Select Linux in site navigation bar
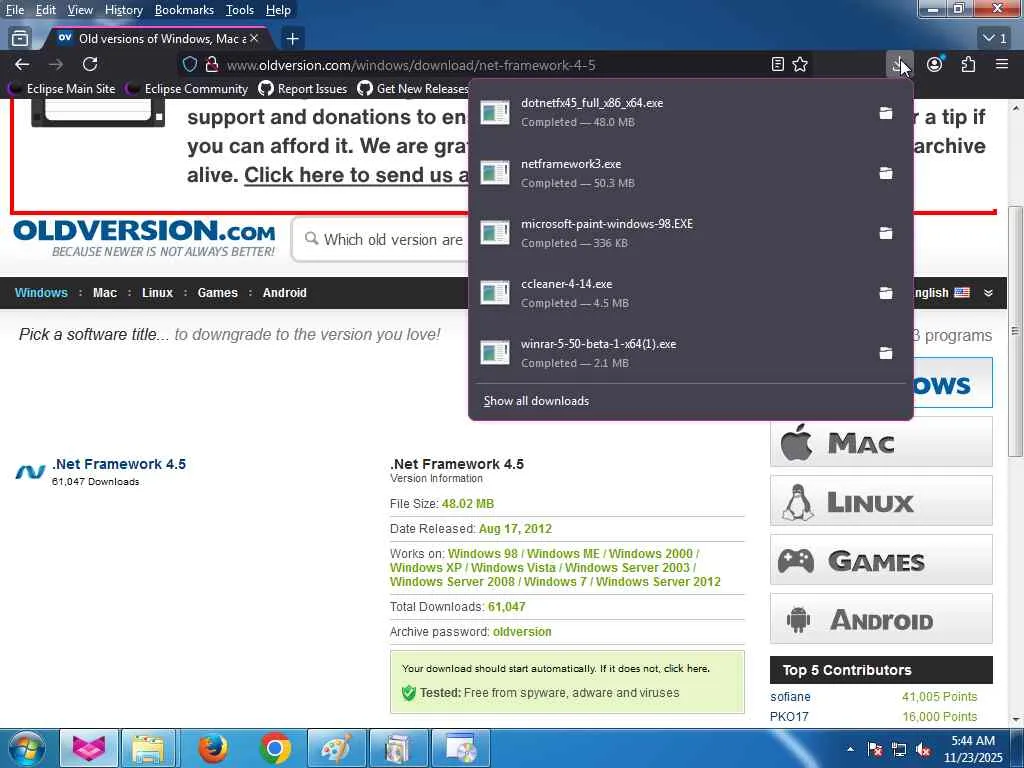The image size is (1024, 768). (x=157, y=293)
